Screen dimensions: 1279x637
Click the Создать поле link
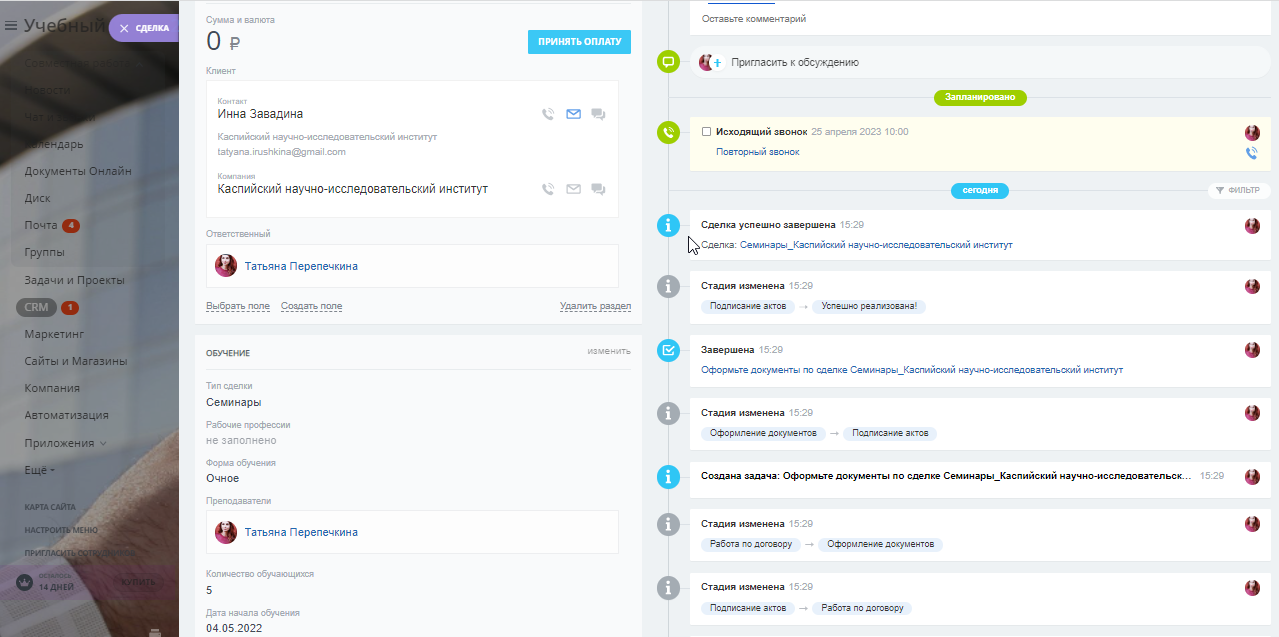(311, 306)
